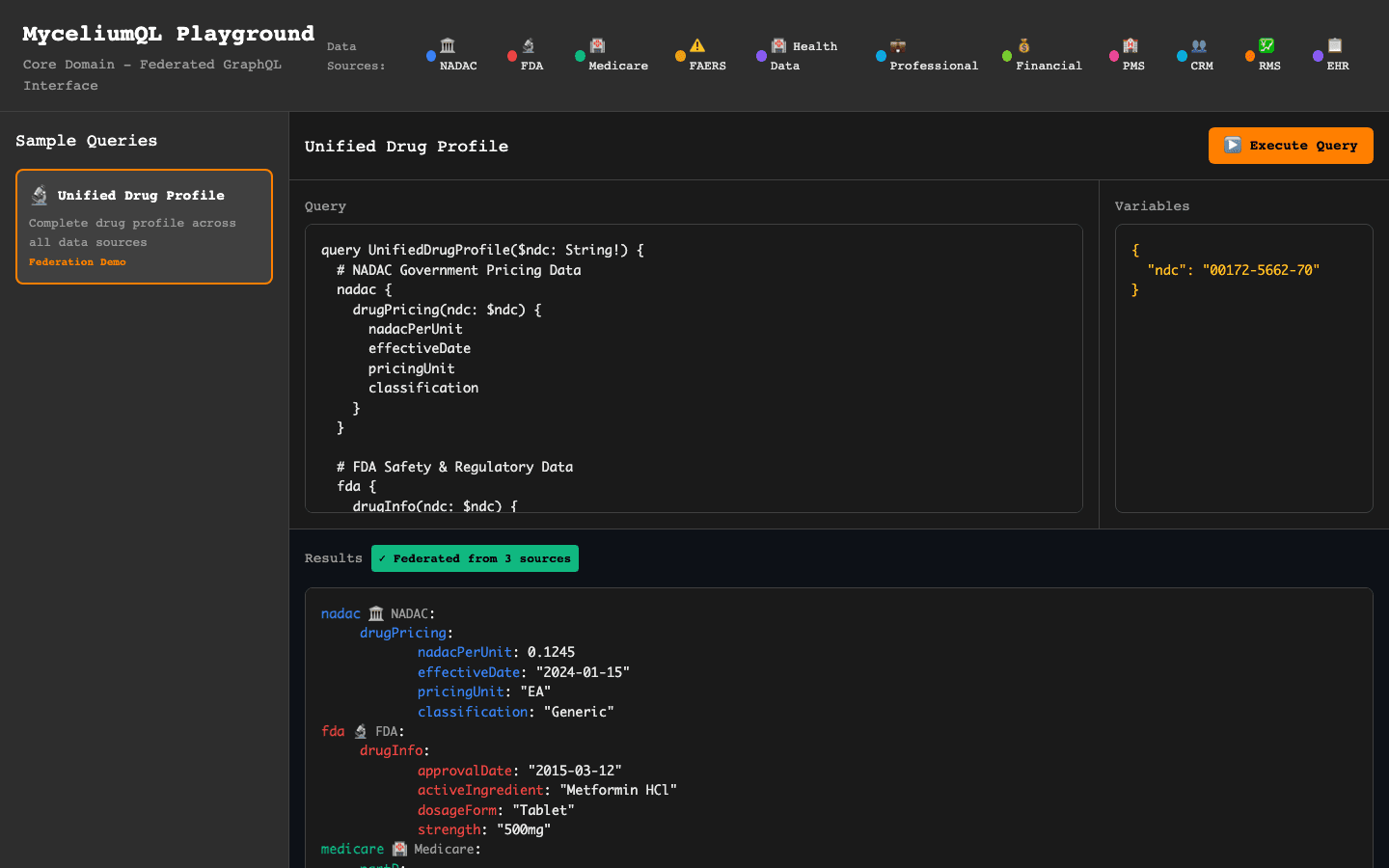Click the blue NADAC status dot

[431, 56]
